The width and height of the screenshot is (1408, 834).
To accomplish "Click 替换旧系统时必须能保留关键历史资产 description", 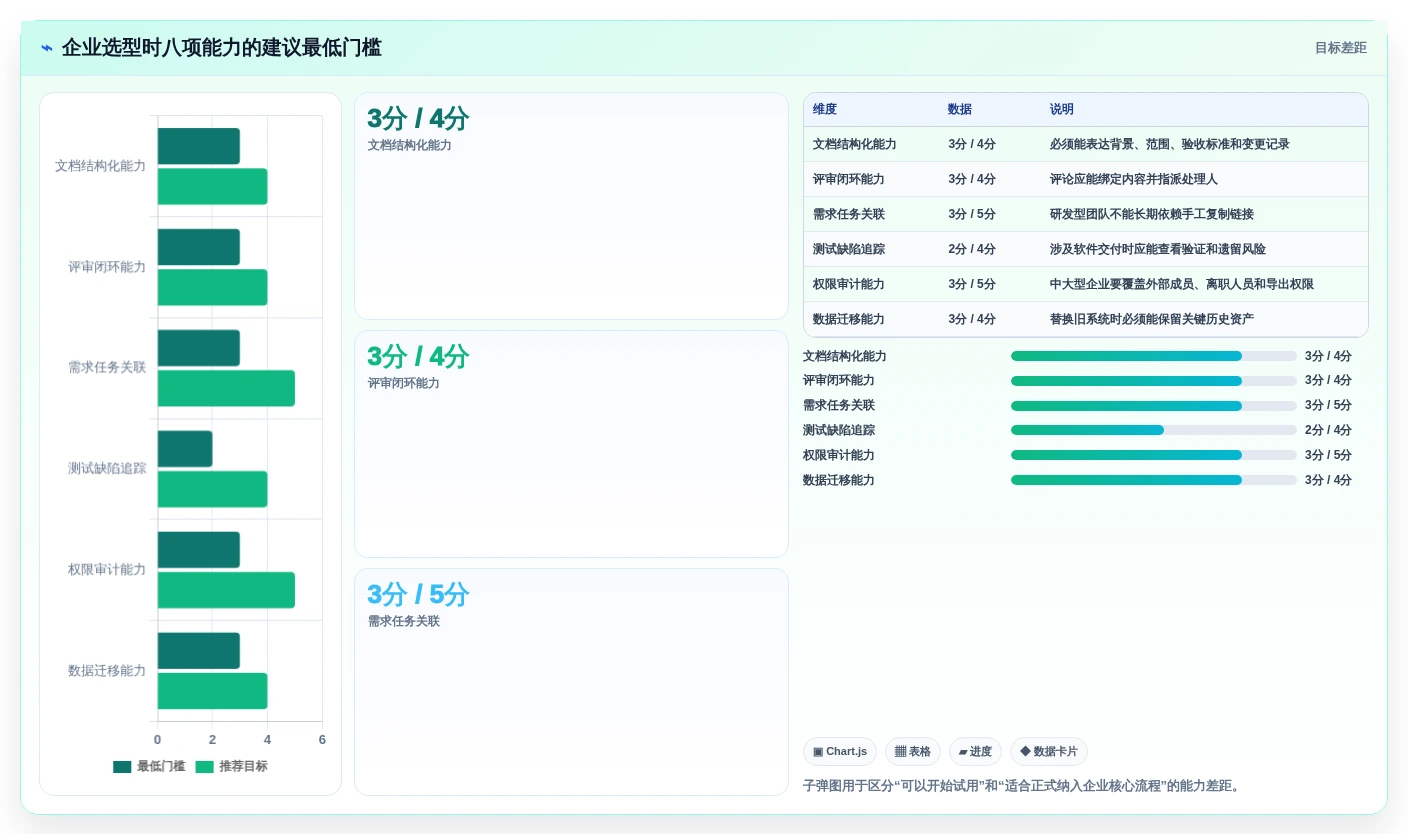I will click(x=1152, y=319).
